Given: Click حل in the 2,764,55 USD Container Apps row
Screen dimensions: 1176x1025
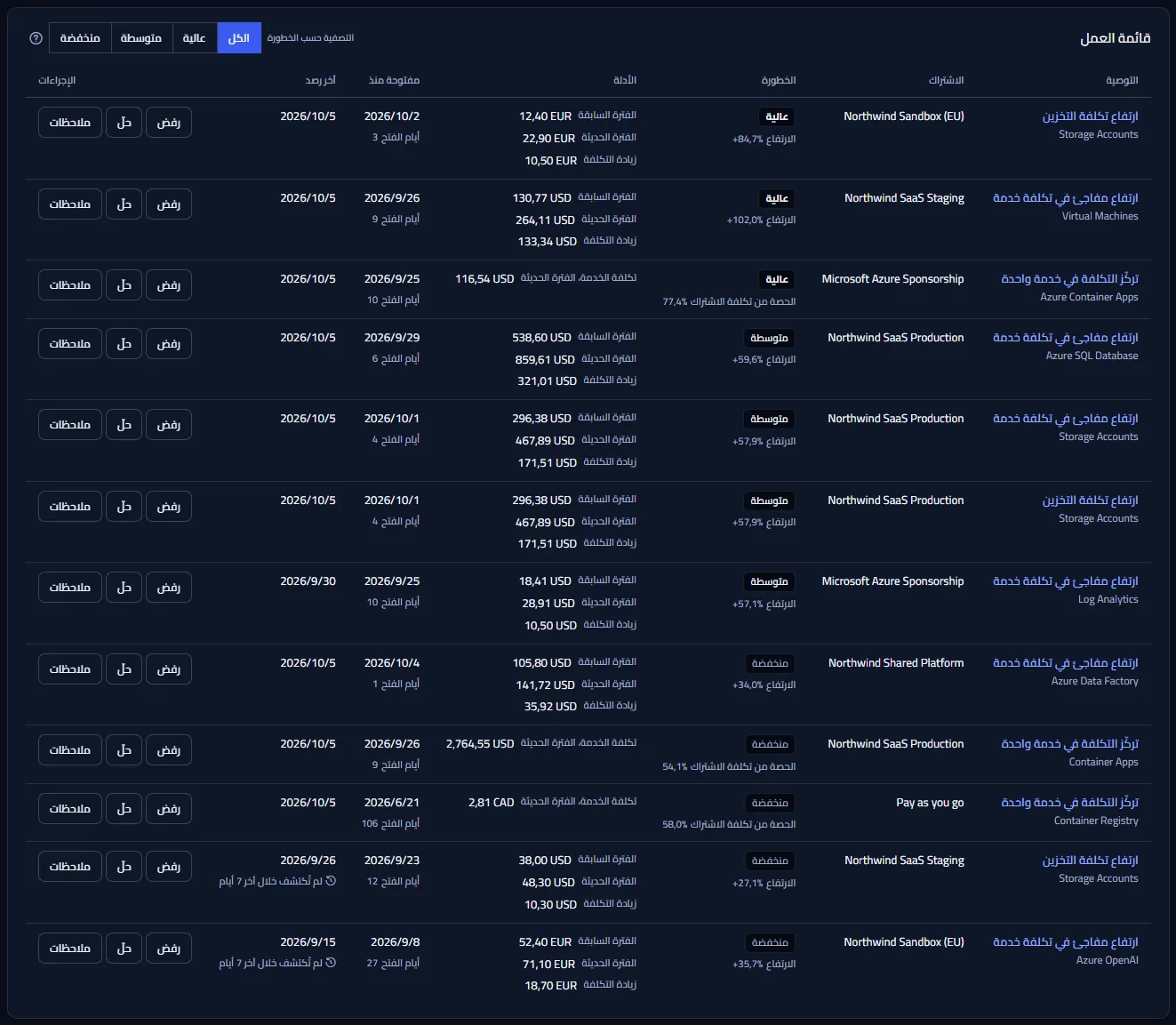Looking at the screenshot, I should pyautogui.click(x=124, y=750).
